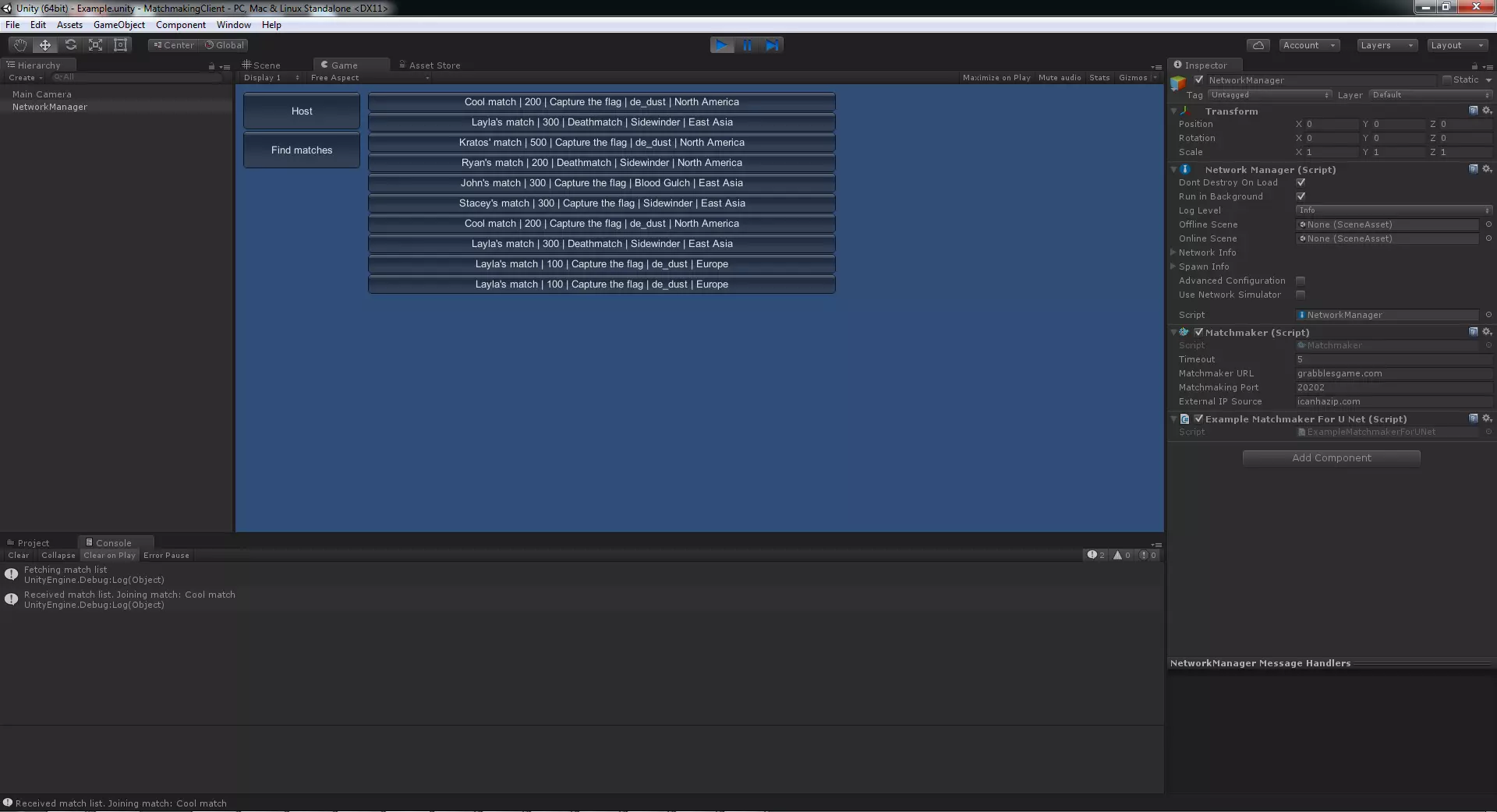Collapse the Matchmaker script component
Viewport: 1497px width, 812px height.
point(1174,333)
